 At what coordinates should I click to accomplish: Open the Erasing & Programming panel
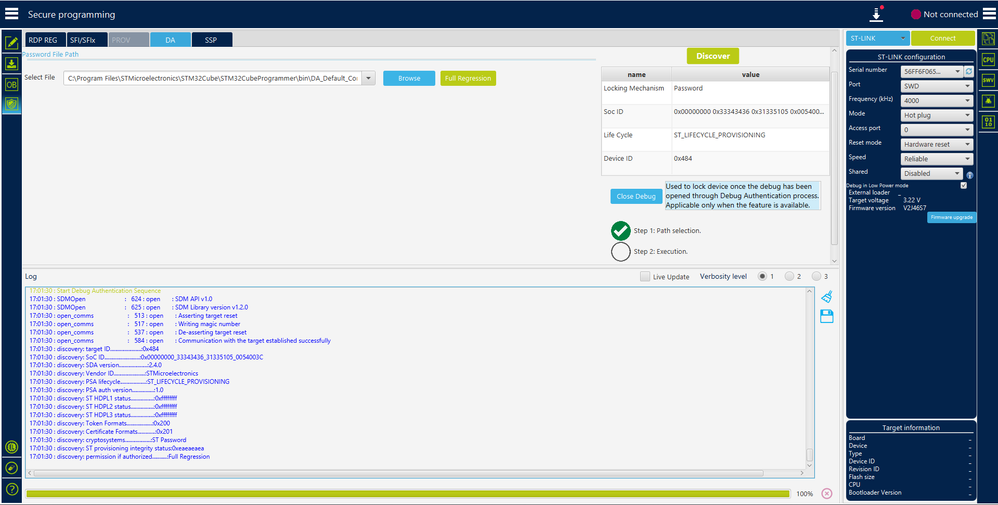coord(11,64)
